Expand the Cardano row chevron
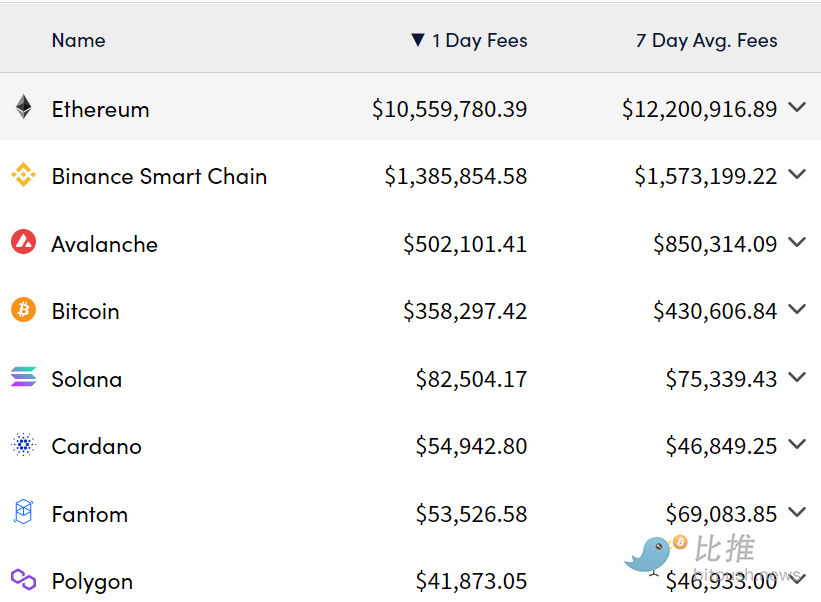This screenshot has width=821, height=602. [x=797, y=444]
